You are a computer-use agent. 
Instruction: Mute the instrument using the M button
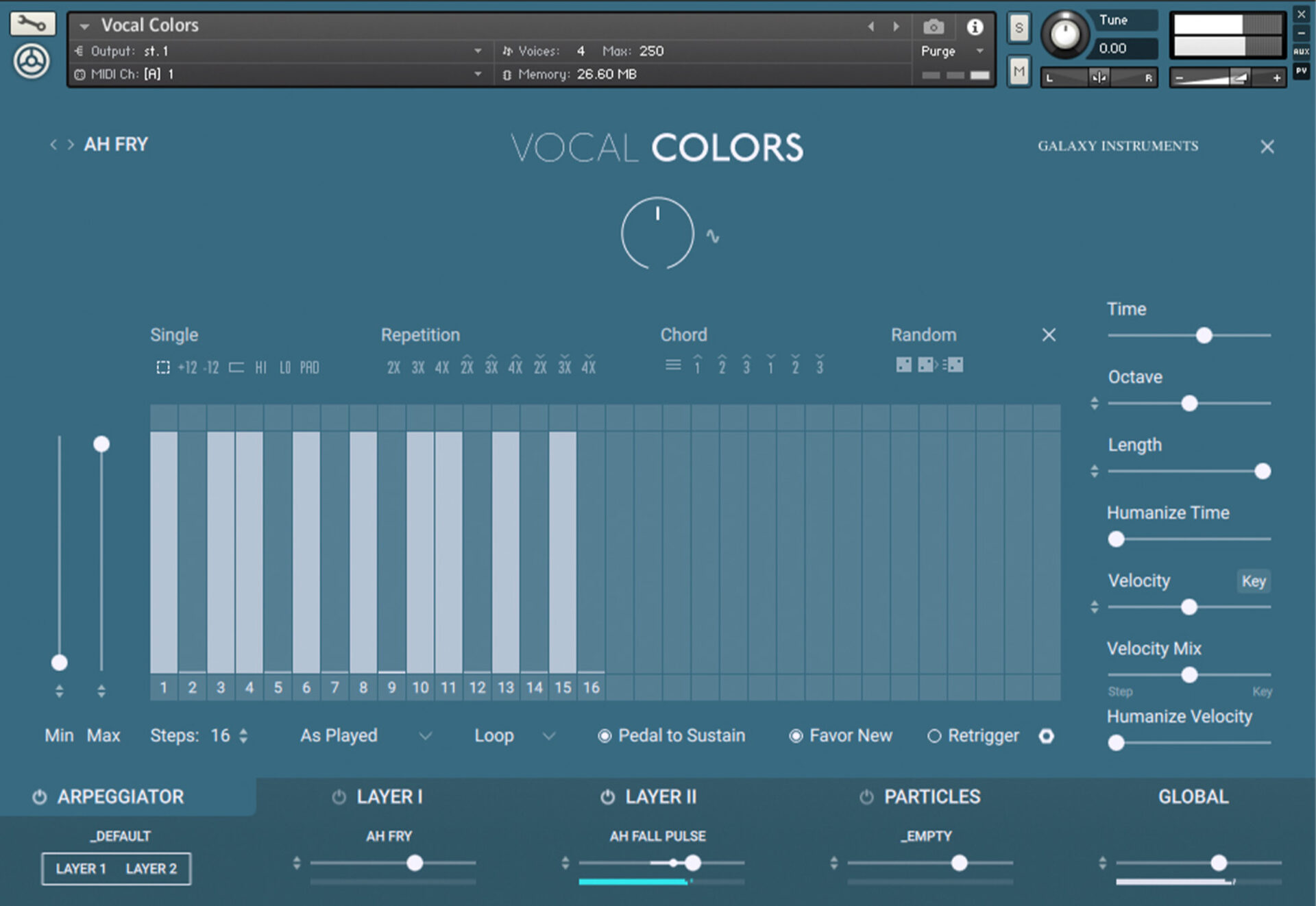point(1019,71)
